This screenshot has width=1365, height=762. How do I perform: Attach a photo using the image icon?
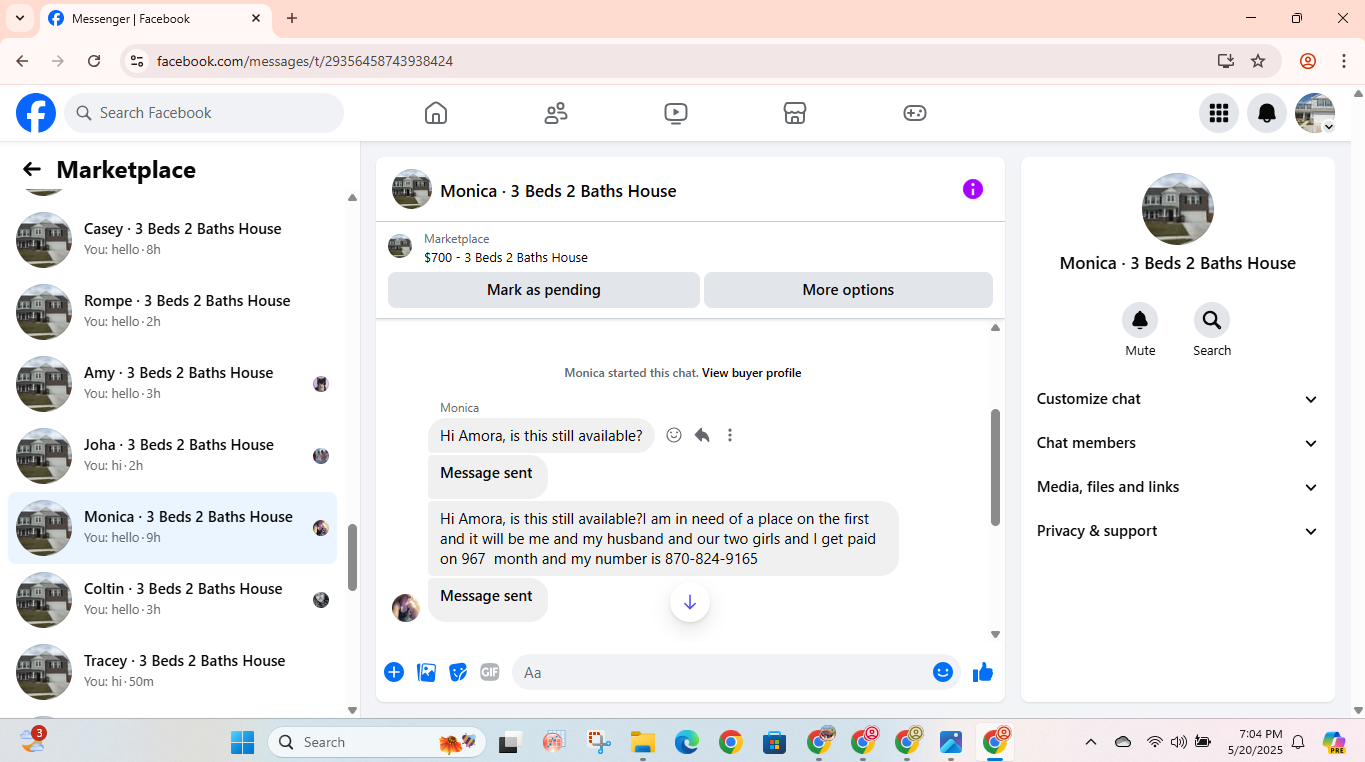tap(427, 672)
